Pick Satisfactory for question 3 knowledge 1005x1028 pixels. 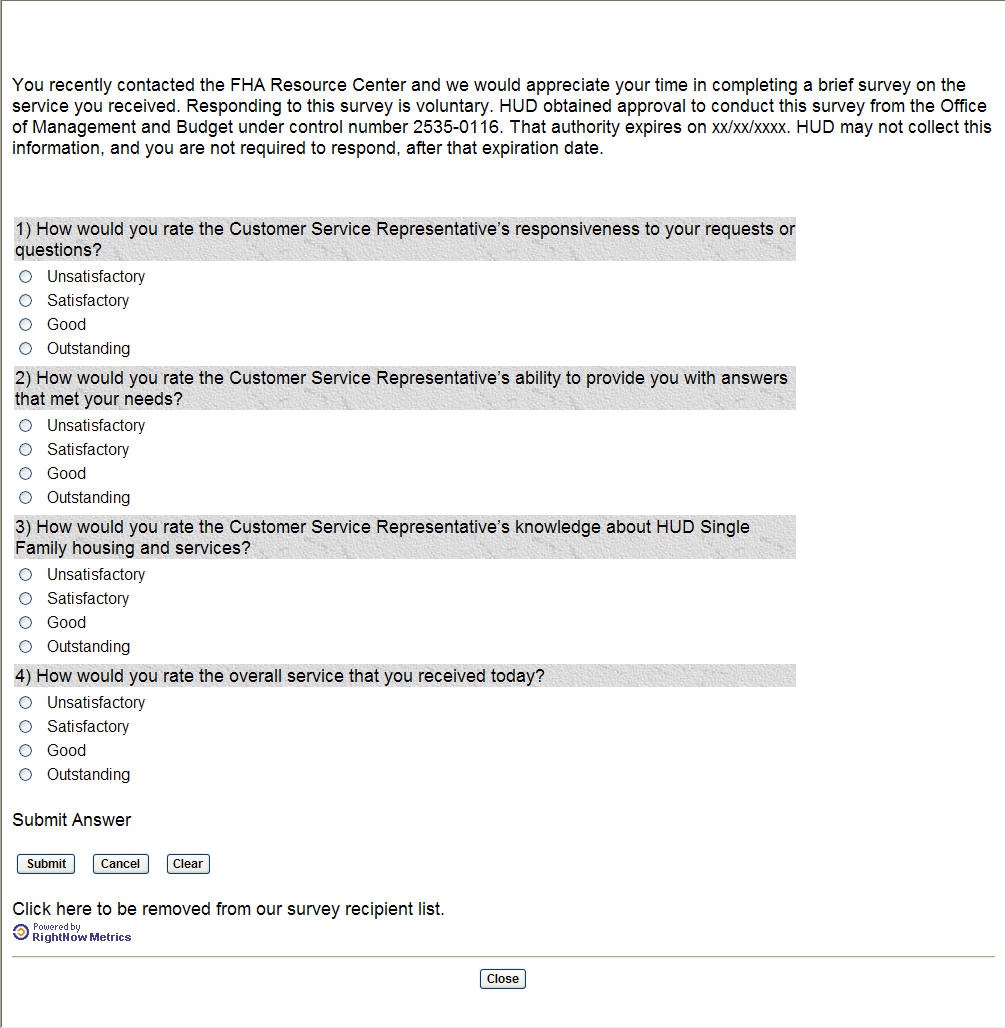pyautogui.click(x=26, y=598)
